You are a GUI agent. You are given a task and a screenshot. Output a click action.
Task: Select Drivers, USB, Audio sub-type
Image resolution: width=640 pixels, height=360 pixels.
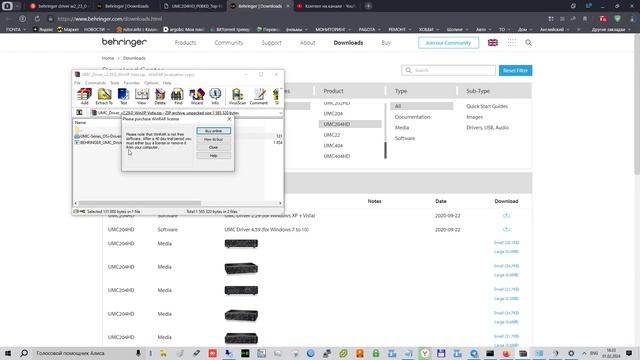click(x=487, y=128)
